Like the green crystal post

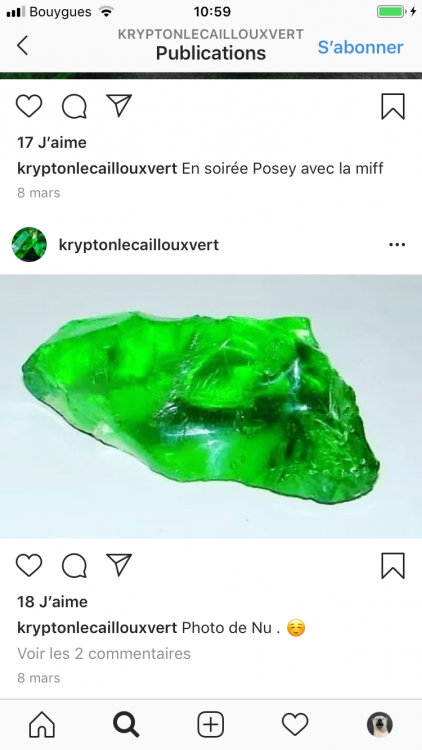[29, 565]
